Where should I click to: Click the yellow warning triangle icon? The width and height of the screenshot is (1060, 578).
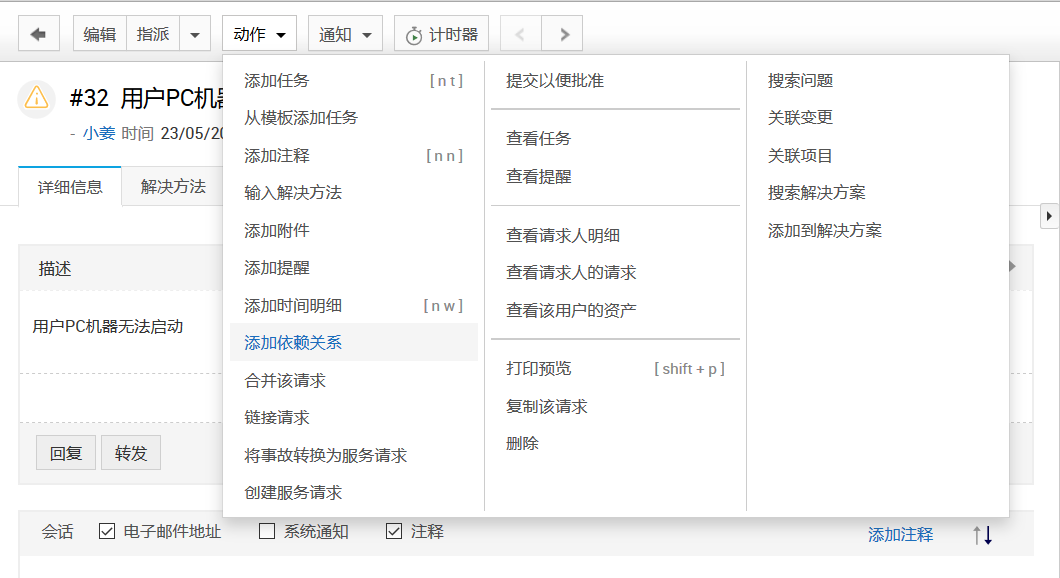37,97
